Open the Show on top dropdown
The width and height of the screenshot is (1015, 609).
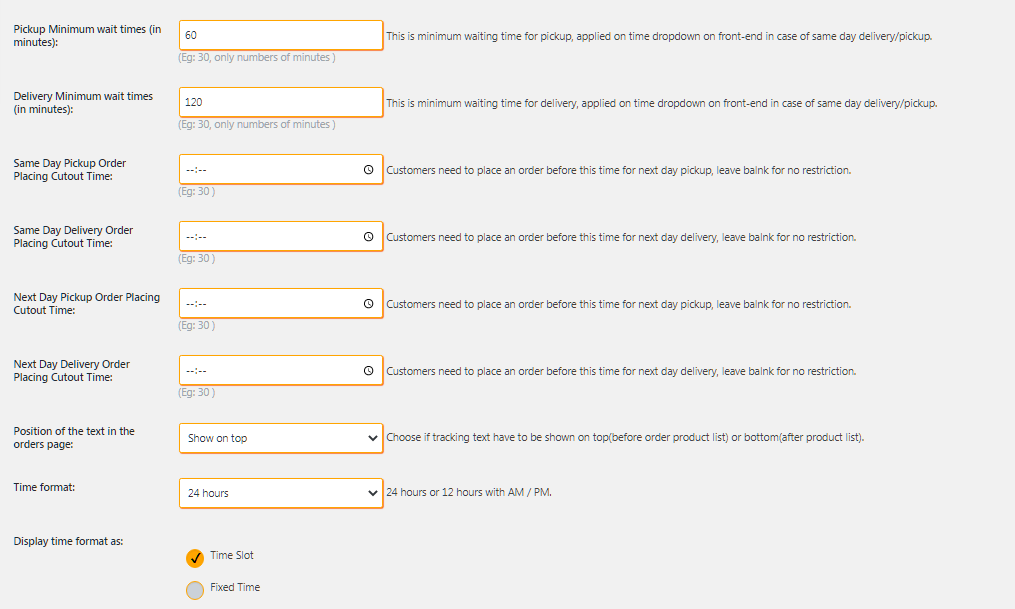coord(281,438)
